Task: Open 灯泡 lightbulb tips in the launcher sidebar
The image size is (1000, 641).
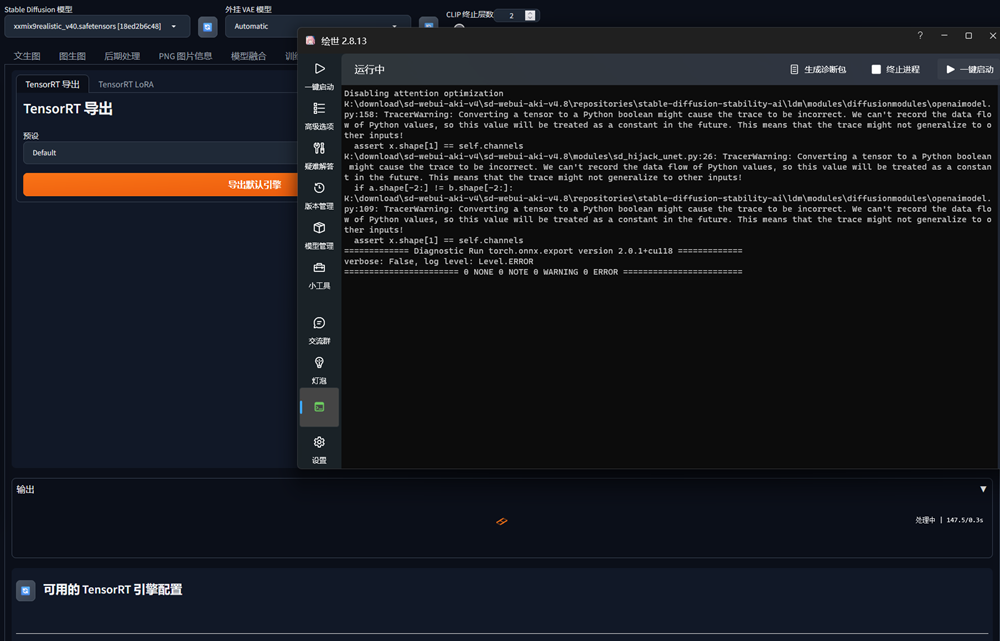Action: tap(319, 370)
